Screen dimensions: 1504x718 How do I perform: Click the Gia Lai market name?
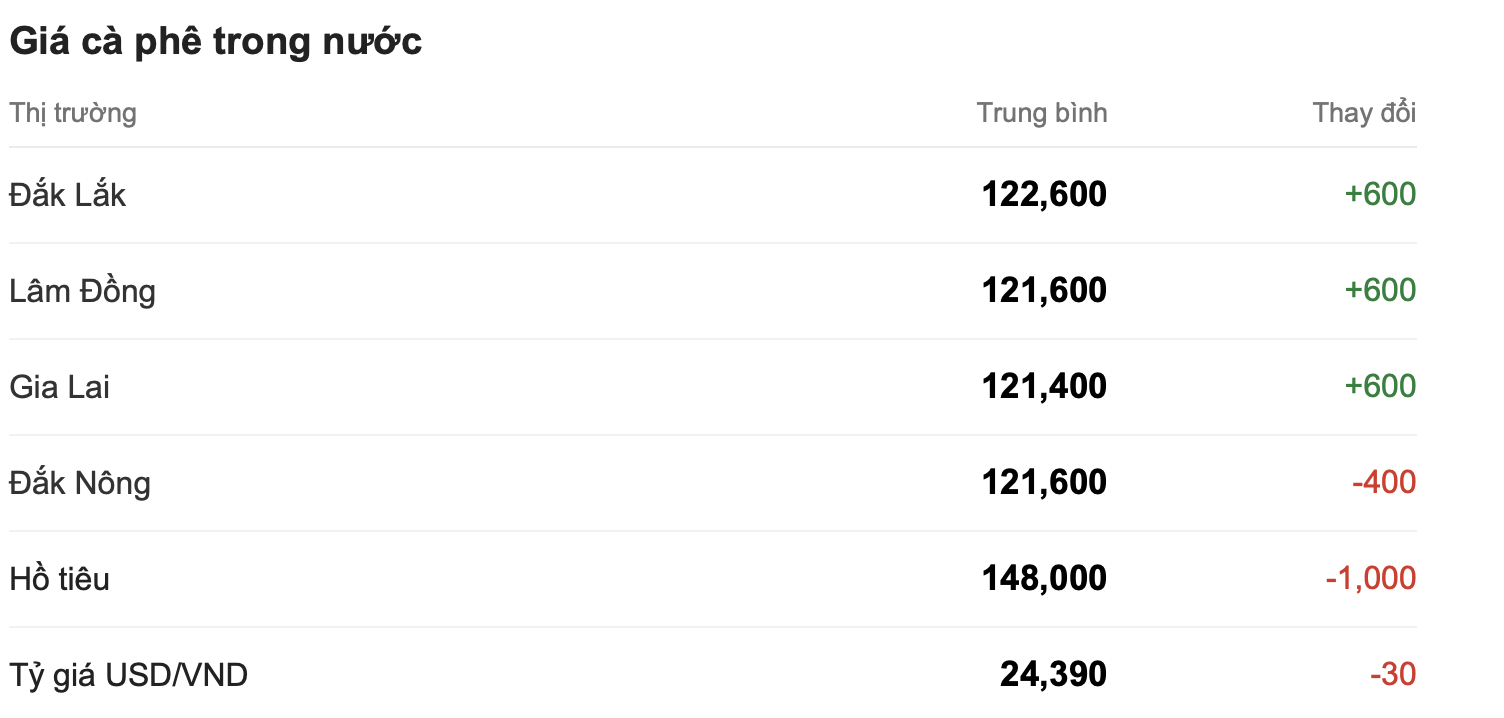click(60, 387)
